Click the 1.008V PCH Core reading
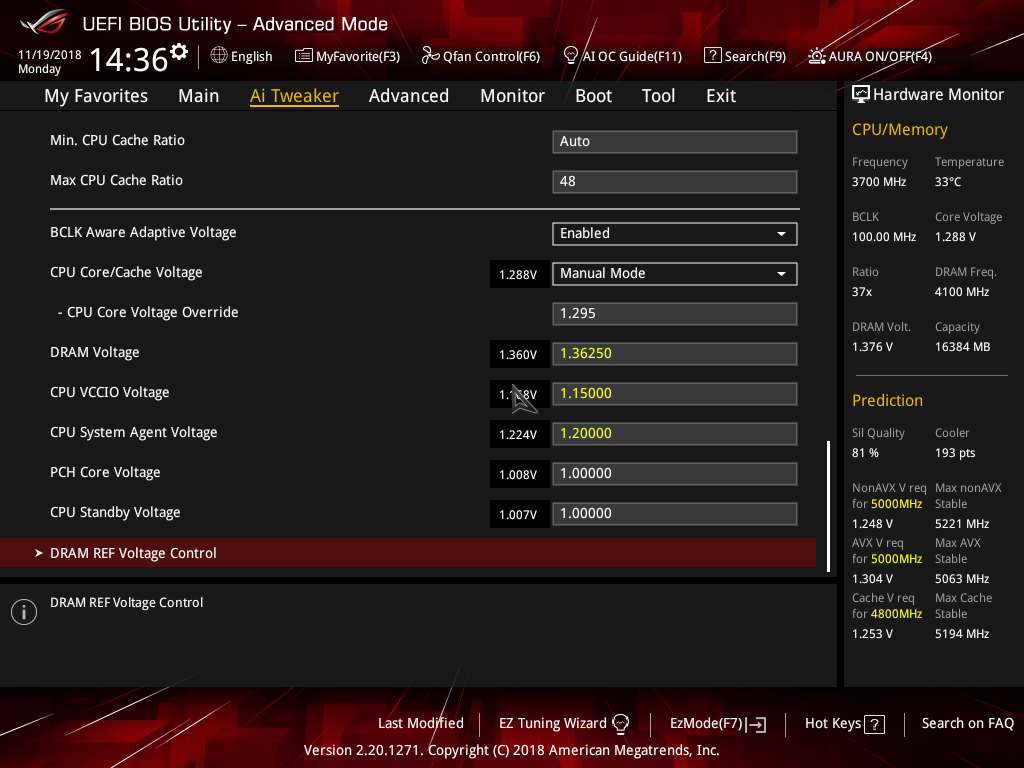This screenshot has width=1024, height=768. 518,475
